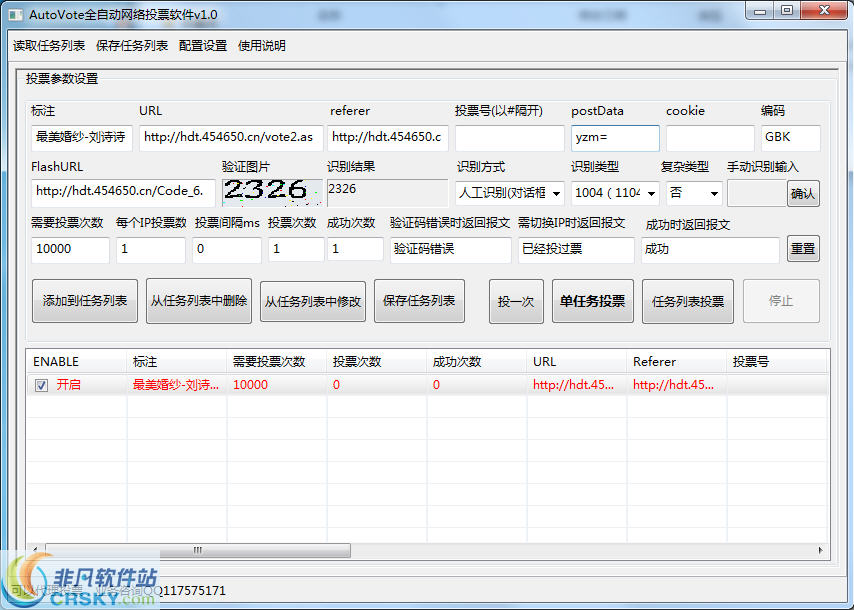Click the AutoVote title bar app icon
Viewport: 854px width, 610px height.
[x=16, y=15]
